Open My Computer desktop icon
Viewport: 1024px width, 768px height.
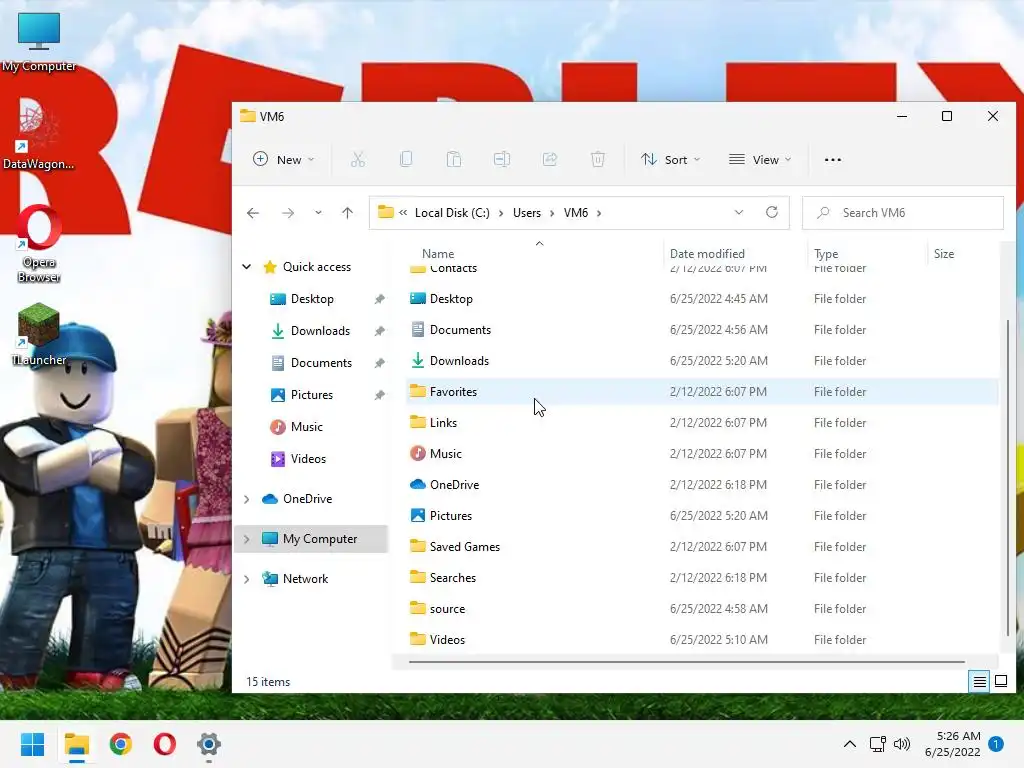[39, 42]
